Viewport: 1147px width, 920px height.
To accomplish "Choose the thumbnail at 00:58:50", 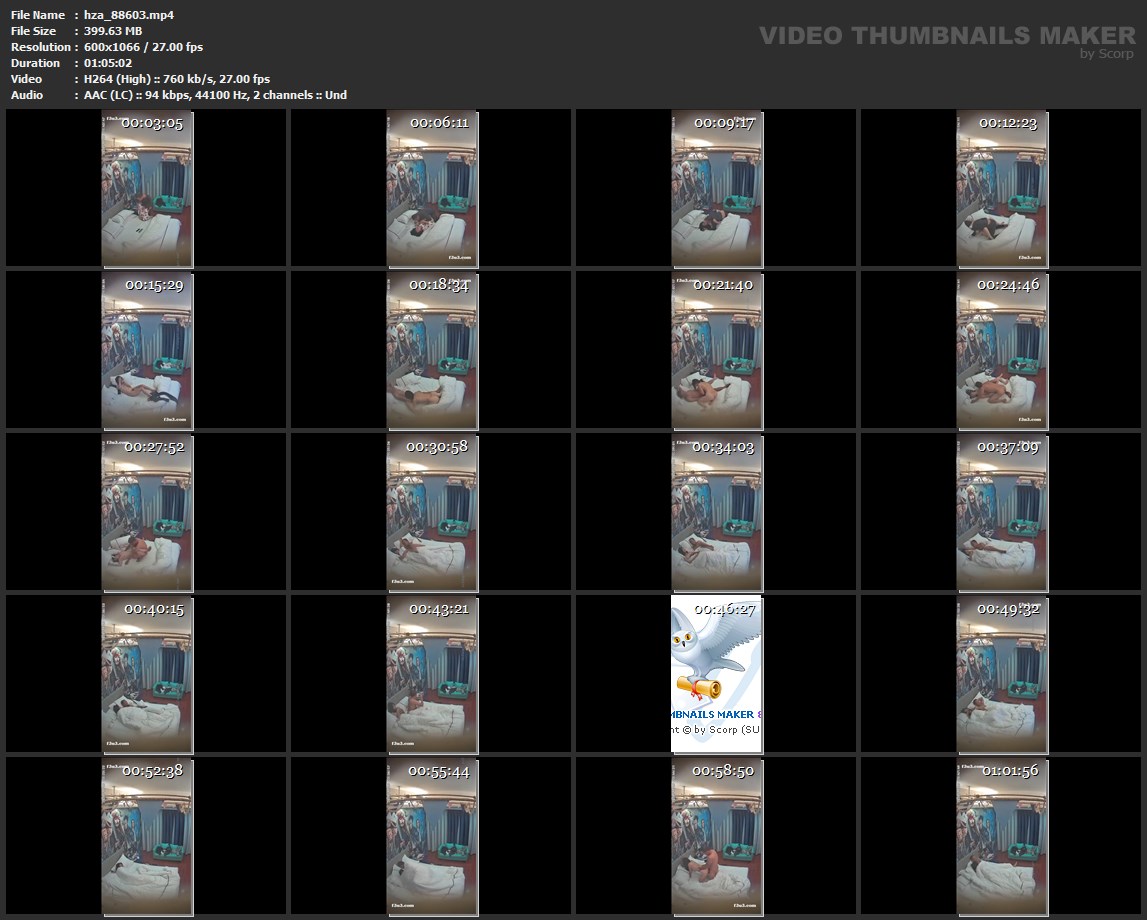I will [717, 837].
